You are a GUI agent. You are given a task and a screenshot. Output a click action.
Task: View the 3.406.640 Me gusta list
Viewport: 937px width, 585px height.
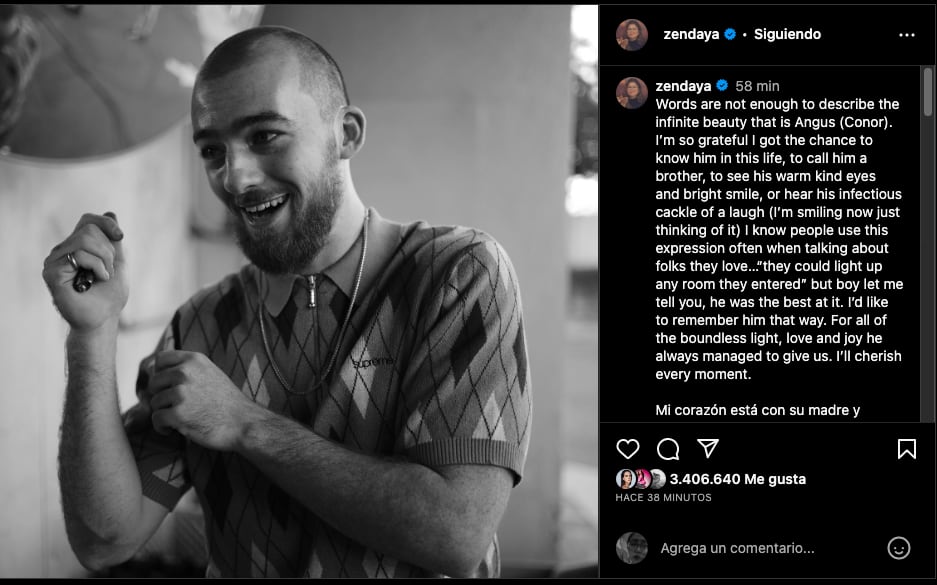(x=738, y=479)
